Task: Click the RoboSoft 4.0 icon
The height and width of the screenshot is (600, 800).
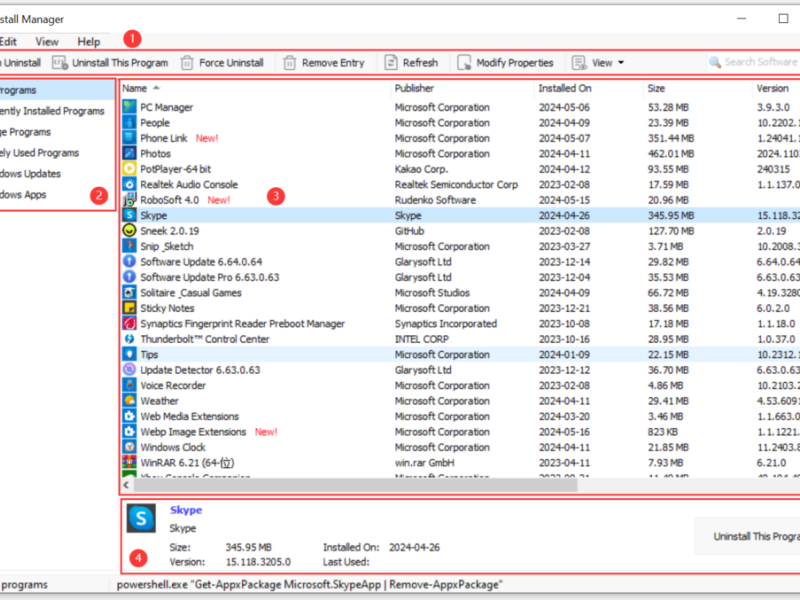Action: (x=130, y=199)
